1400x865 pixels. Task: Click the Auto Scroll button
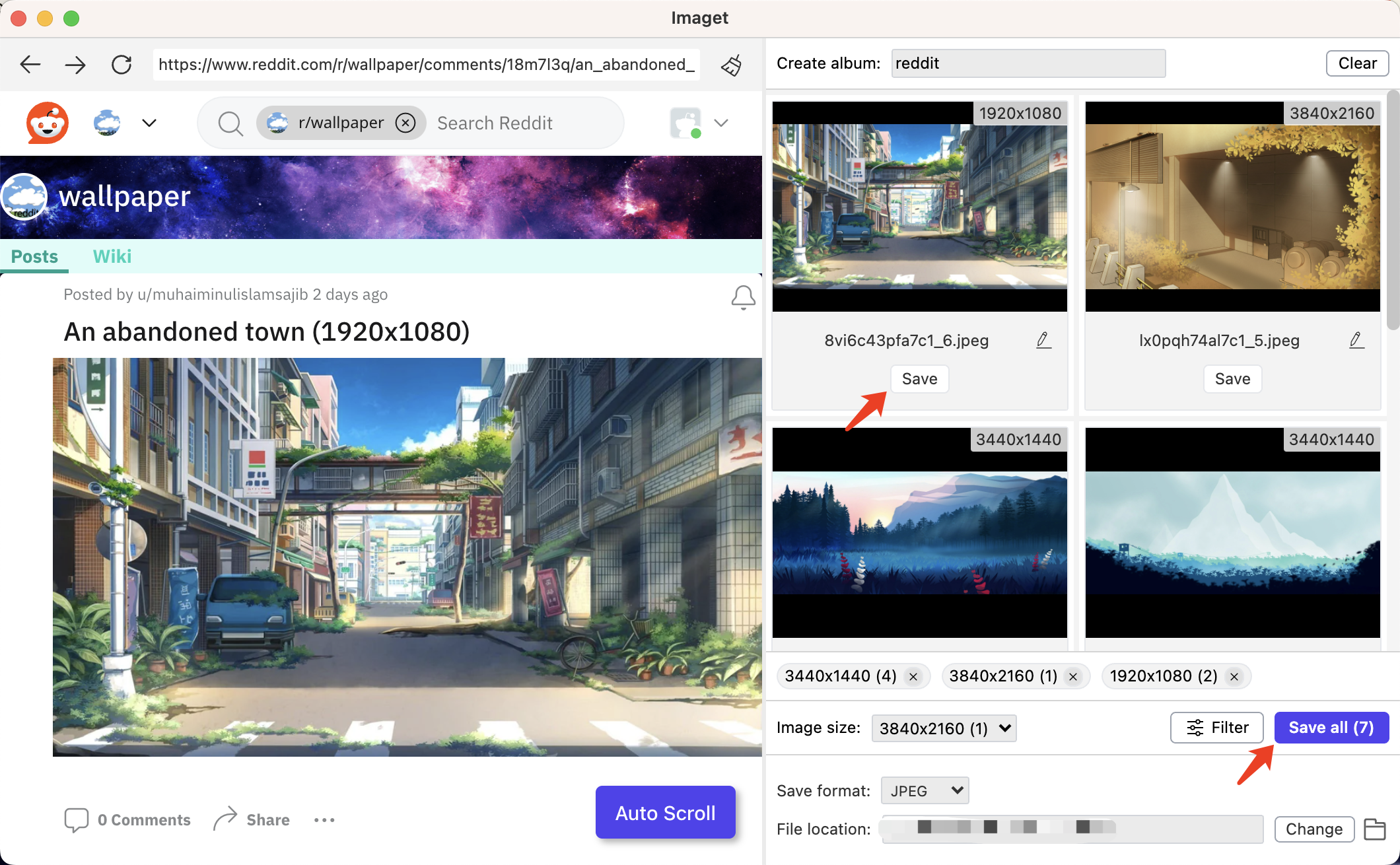pos(664,813)
